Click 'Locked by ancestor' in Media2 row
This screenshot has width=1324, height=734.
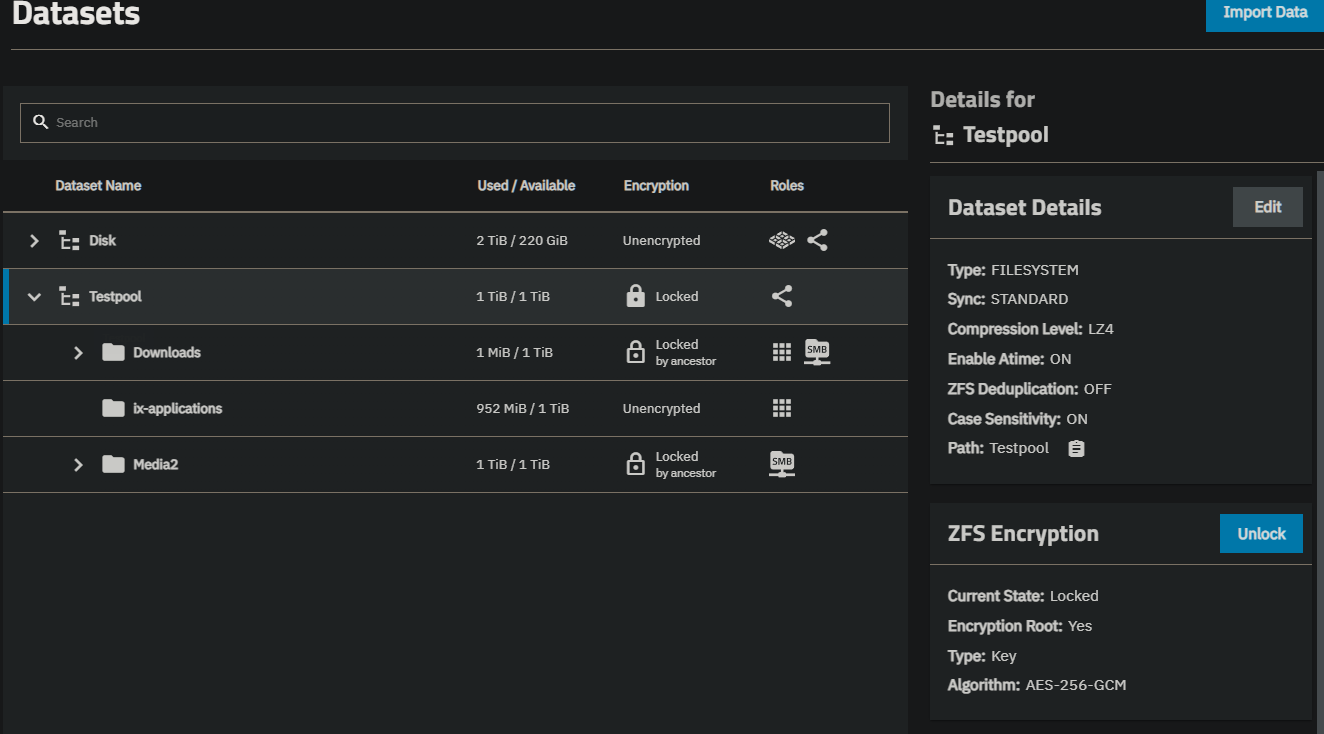[x=686, y=464]
